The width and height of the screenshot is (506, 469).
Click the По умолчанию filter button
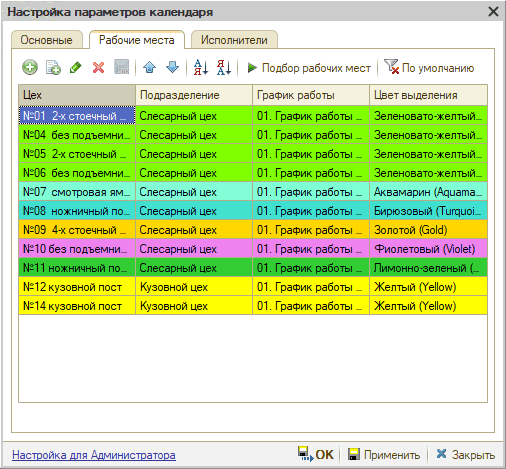click(x=429, y=68)
